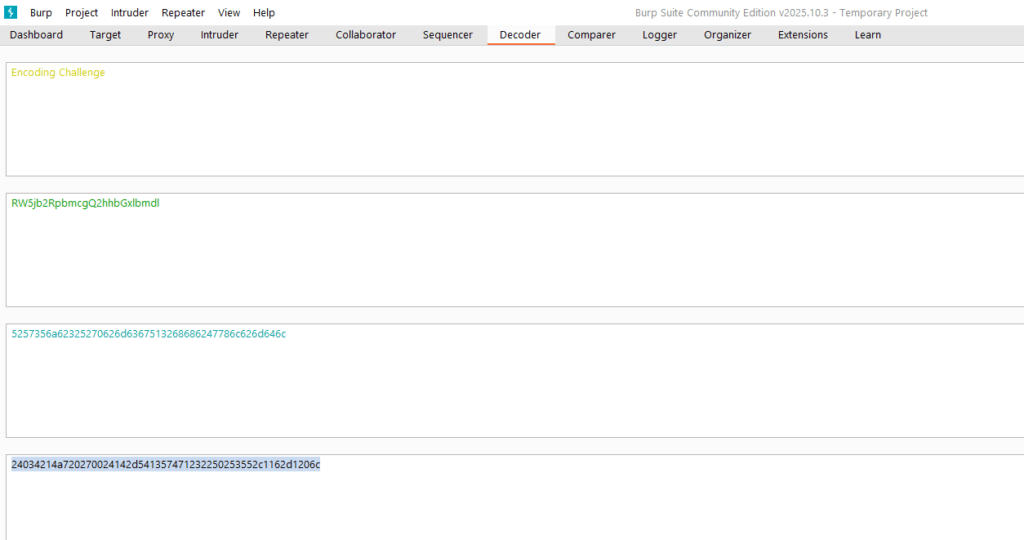The height and width of the screenshot is (540, 1024).
Task: Open the Burp menu
Action: (40, 12)
